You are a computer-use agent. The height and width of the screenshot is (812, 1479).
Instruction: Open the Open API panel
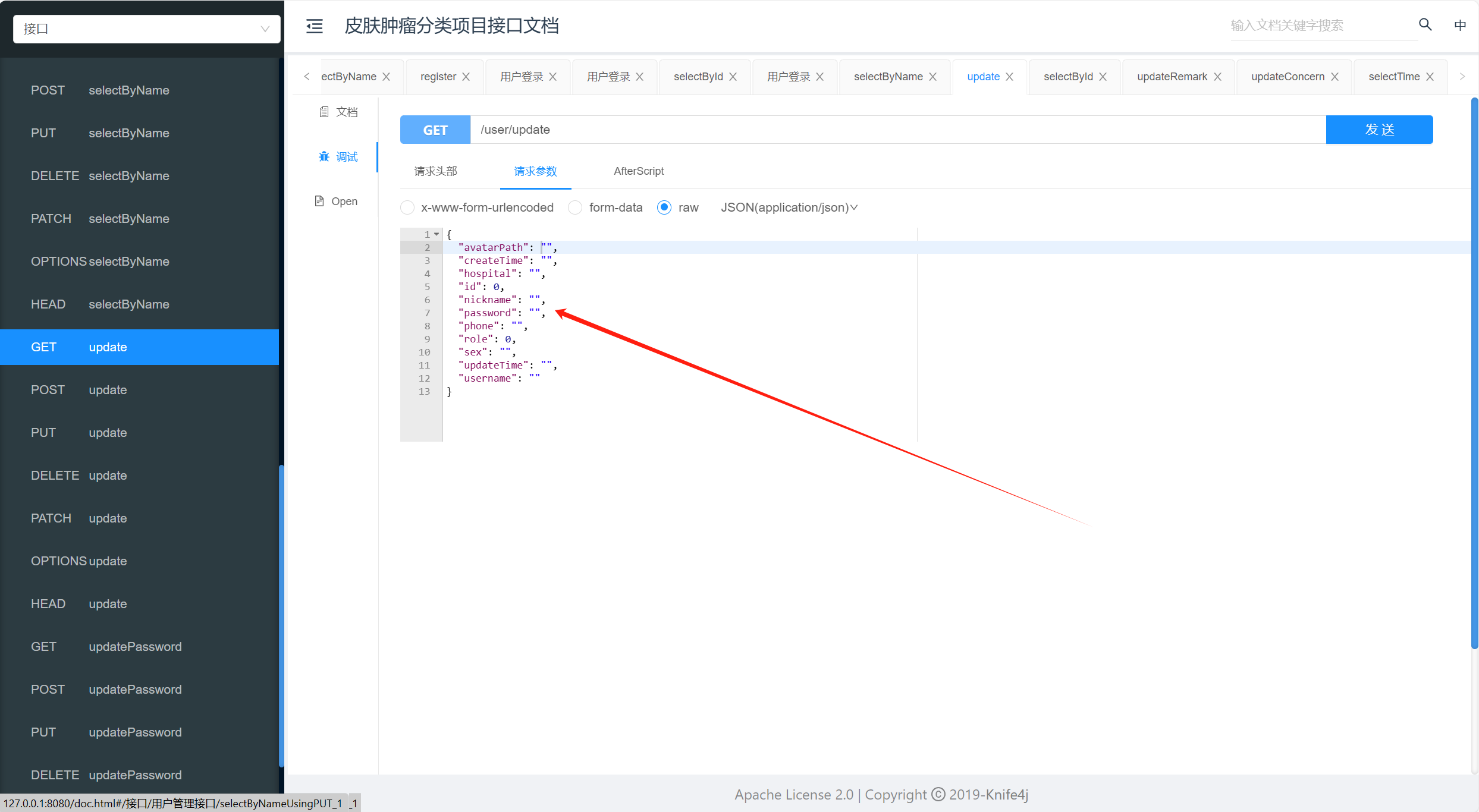[x=337, y=202]
